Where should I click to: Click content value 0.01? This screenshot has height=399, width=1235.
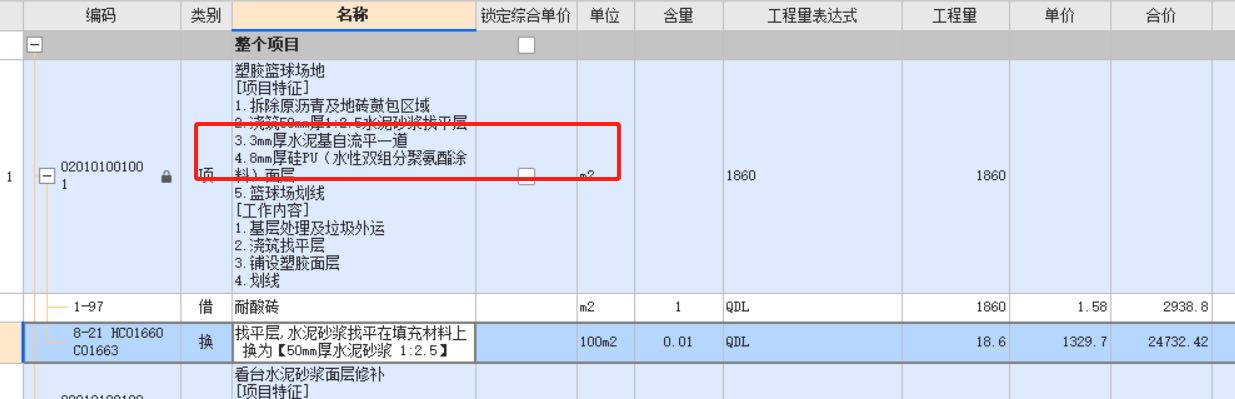678,342
